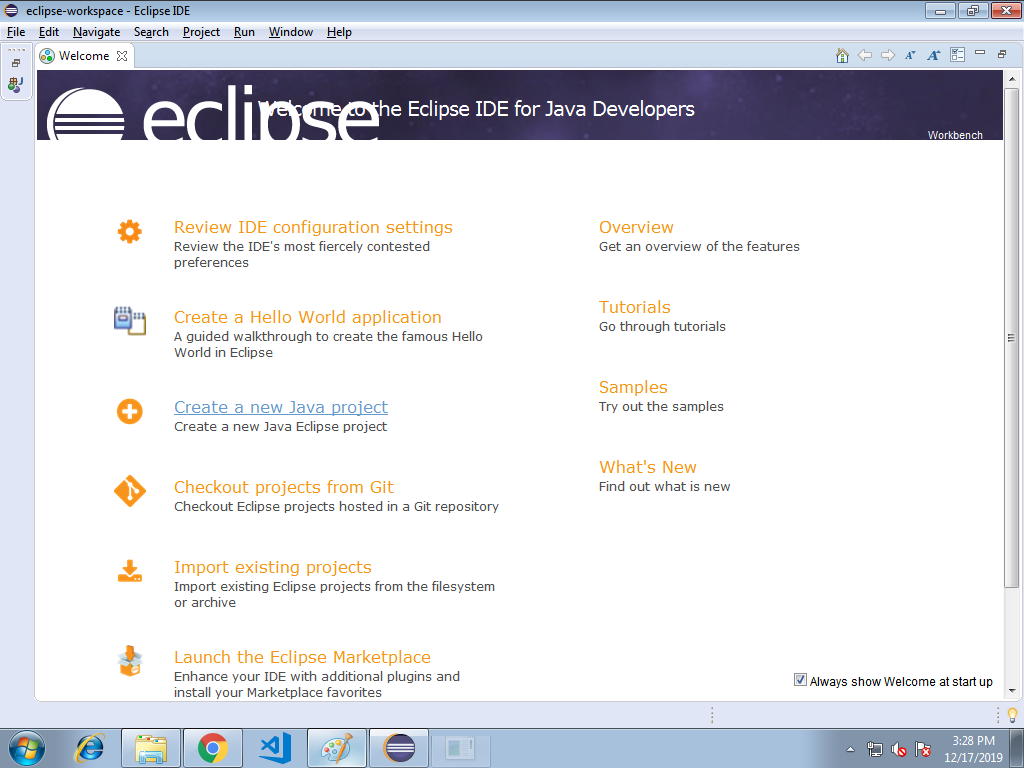This screenshot has height=768, width=1024.
Task: Click the Show desktop strip
Action: click(1017, 748)
